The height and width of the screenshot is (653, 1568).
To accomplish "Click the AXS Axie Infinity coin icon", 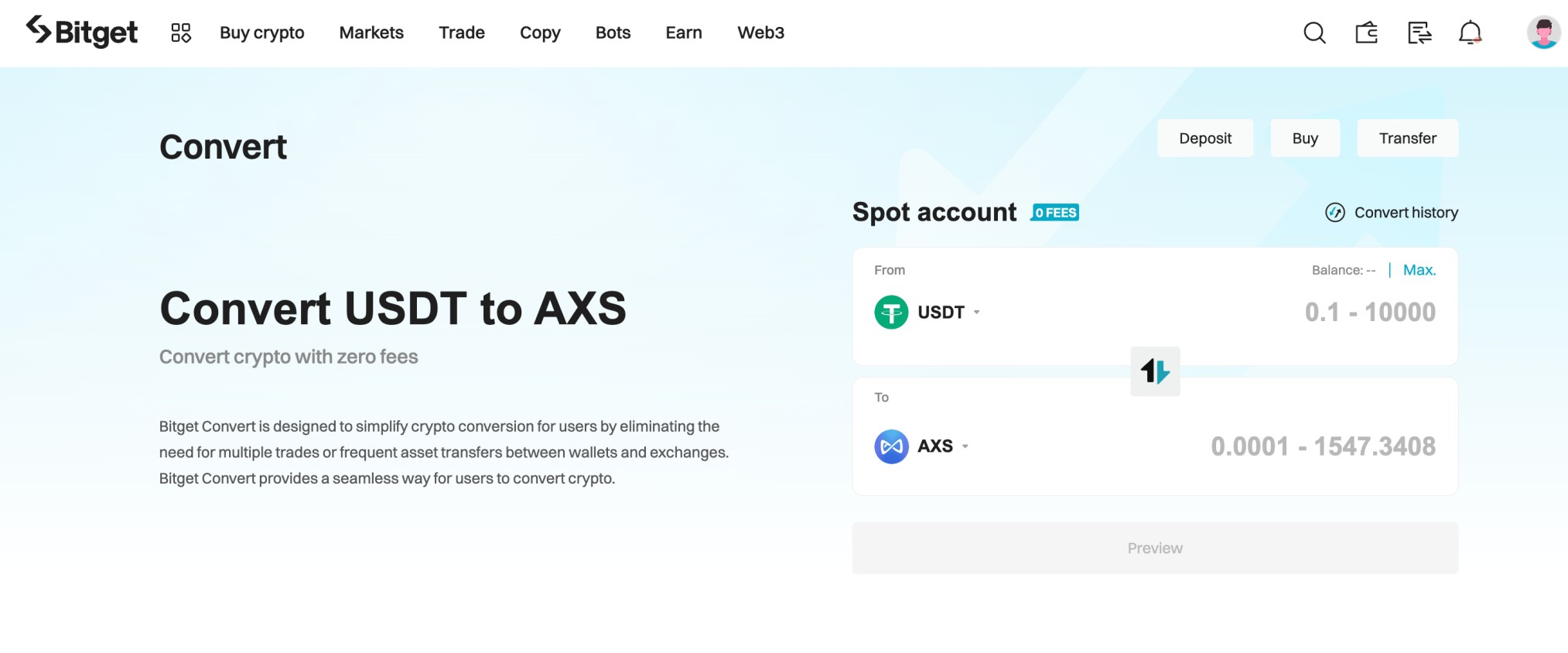I will point(890,446).
